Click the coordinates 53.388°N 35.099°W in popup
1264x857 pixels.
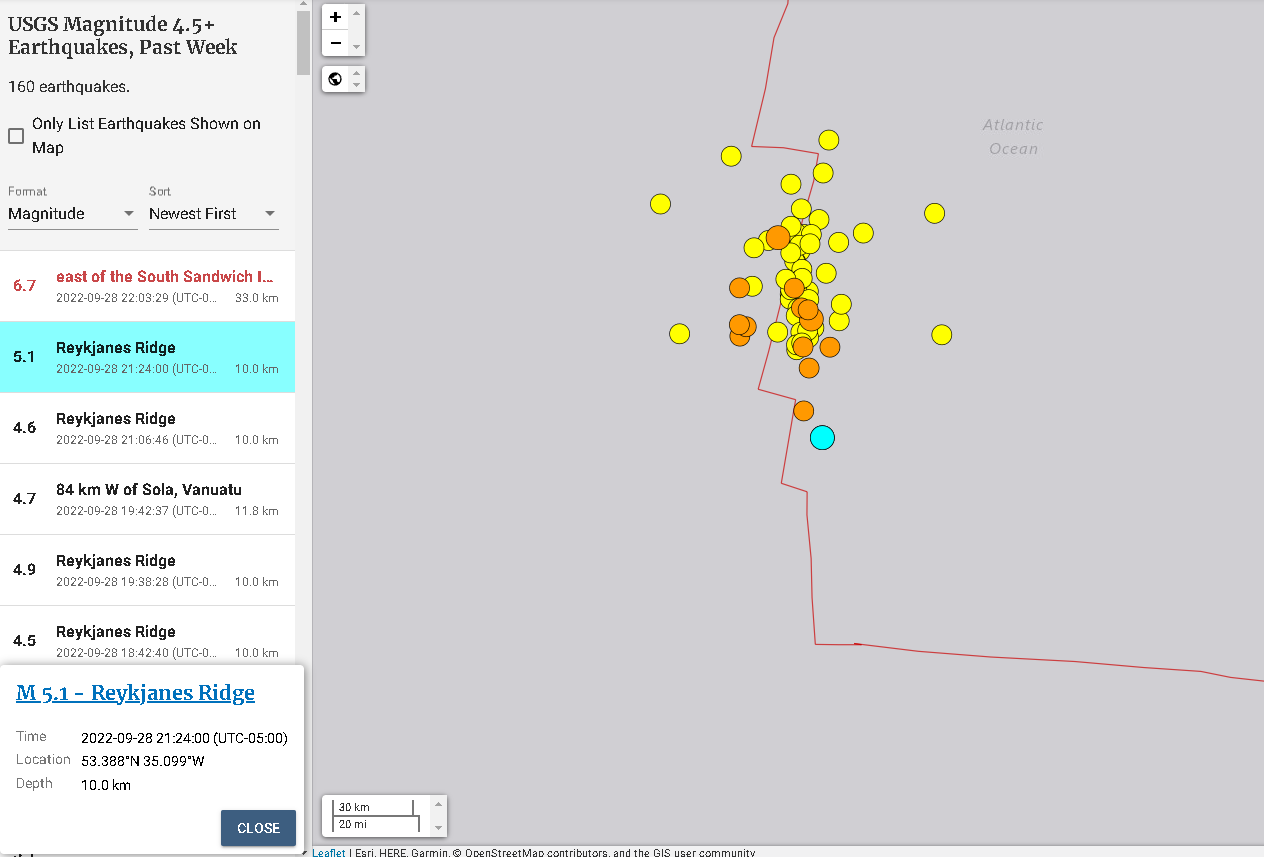pyautogui.click(x=143, y=761)
